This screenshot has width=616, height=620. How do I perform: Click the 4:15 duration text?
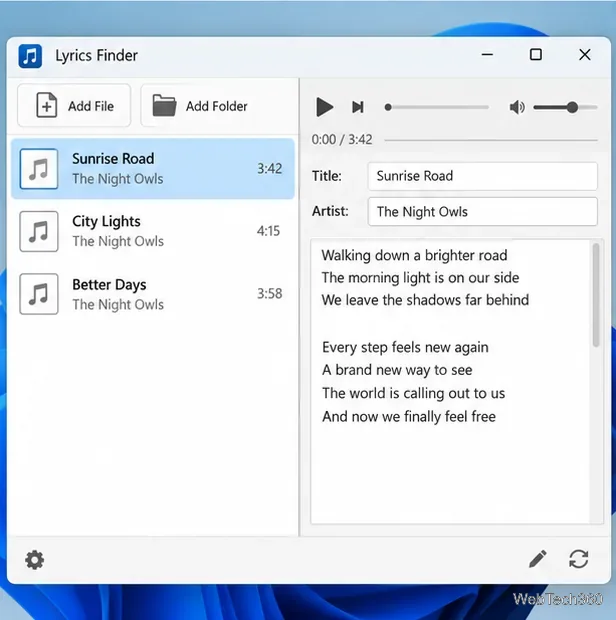pyautogui.click(x=268, y=231)
